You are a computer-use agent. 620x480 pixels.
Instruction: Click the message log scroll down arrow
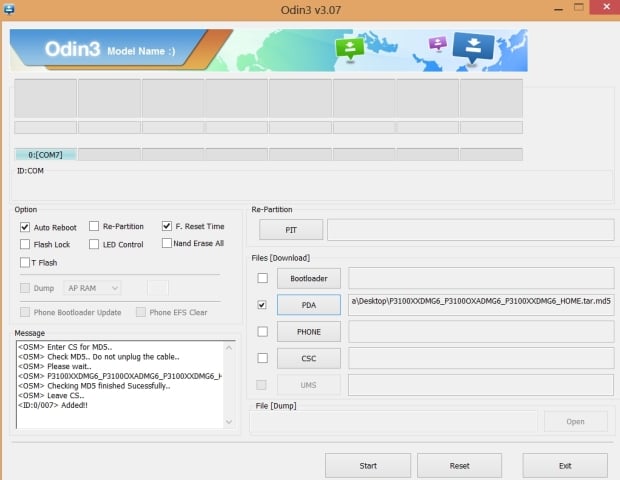229,422
